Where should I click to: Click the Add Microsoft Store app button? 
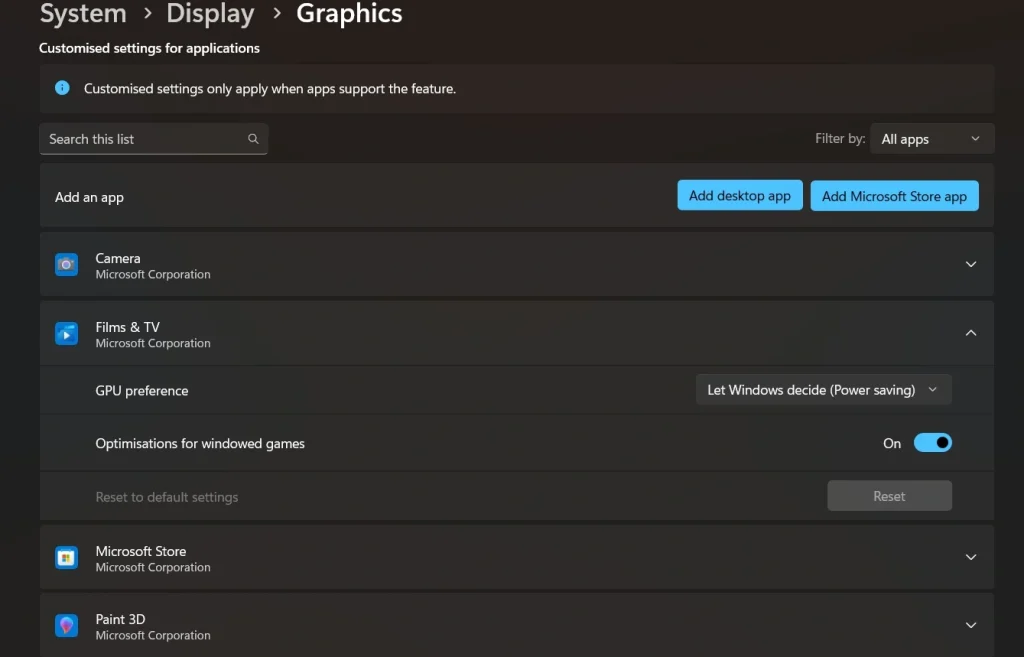click(x=894, y=195)
